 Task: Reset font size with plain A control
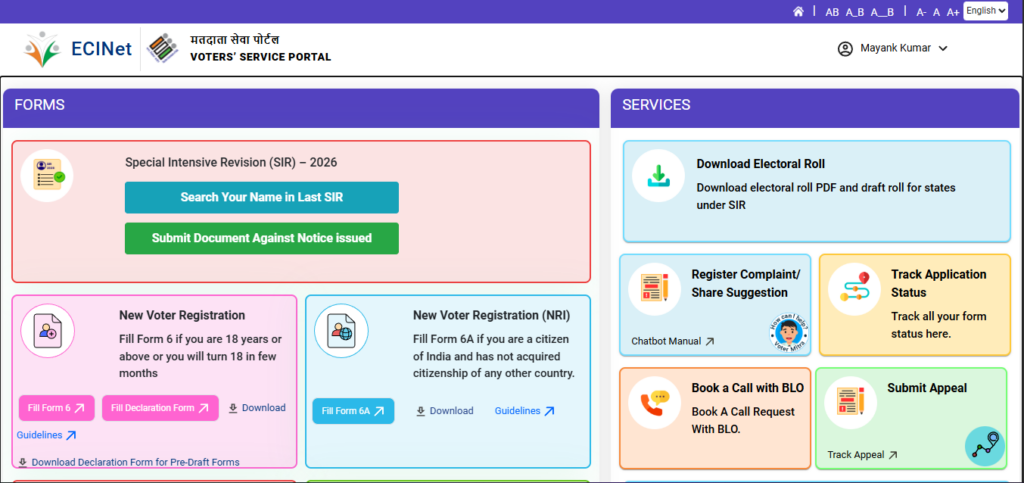936,12
